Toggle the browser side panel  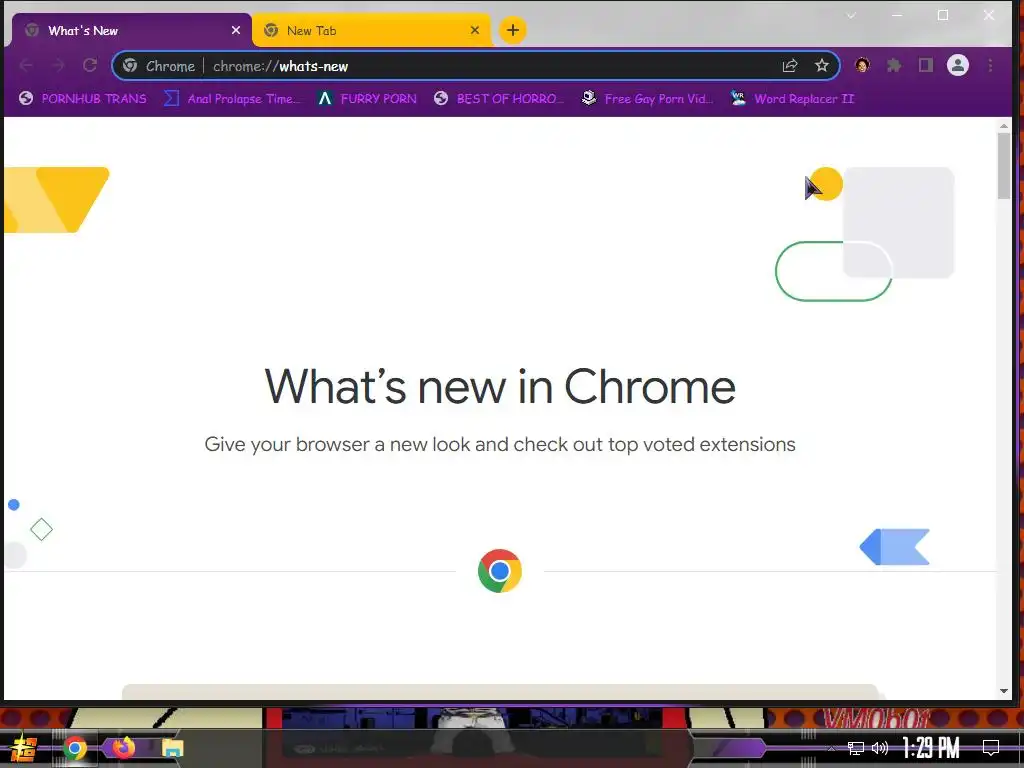925,65
